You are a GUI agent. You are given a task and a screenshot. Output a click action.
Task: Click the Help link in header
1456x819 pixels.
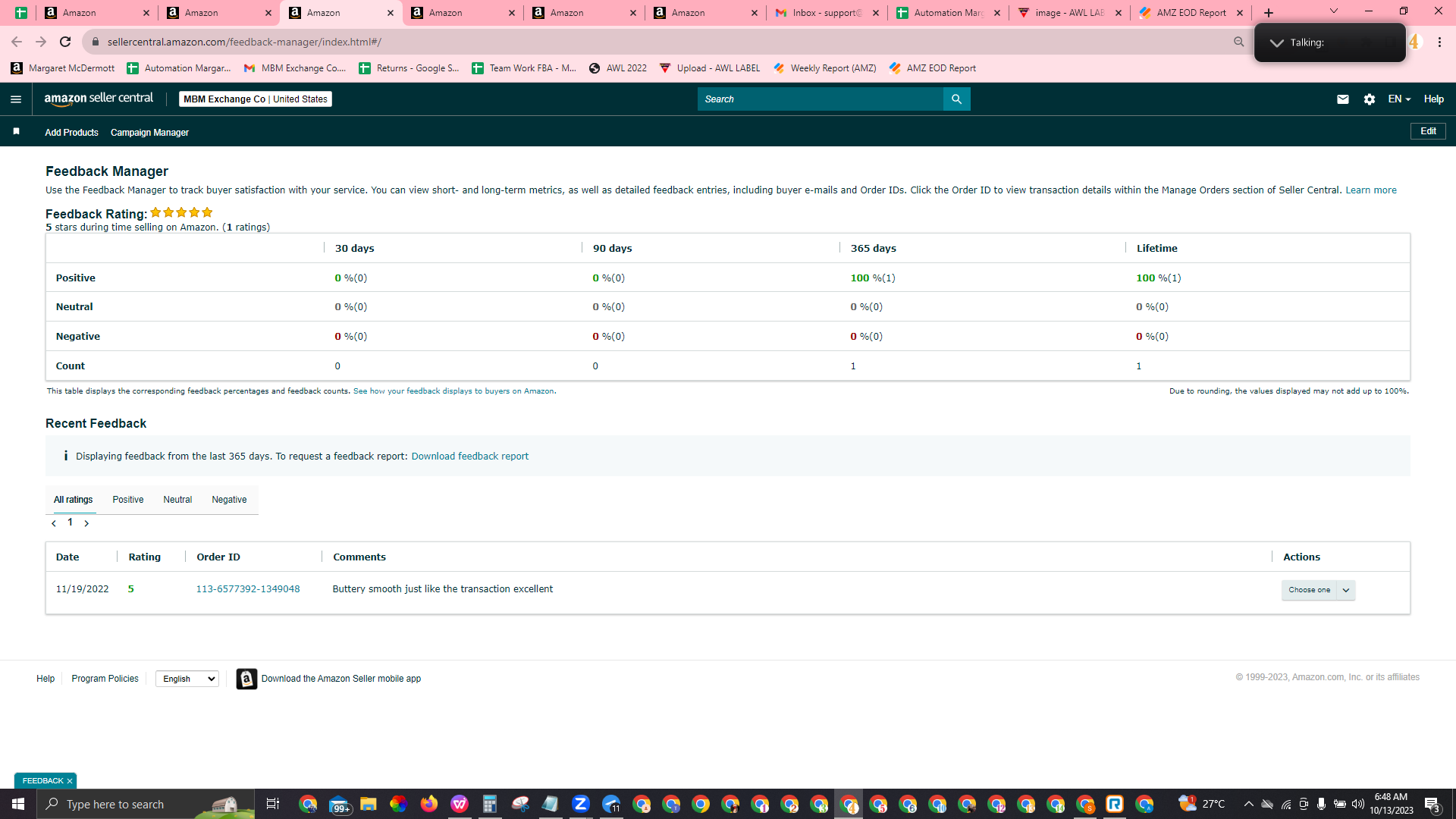tap(1434, 99)
